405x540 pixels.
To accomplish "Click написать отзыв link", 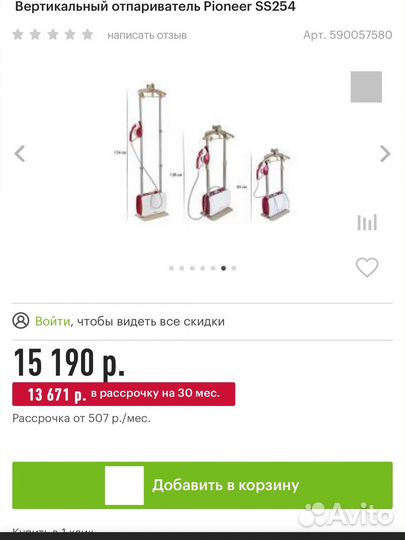I will tap(147, 35).
